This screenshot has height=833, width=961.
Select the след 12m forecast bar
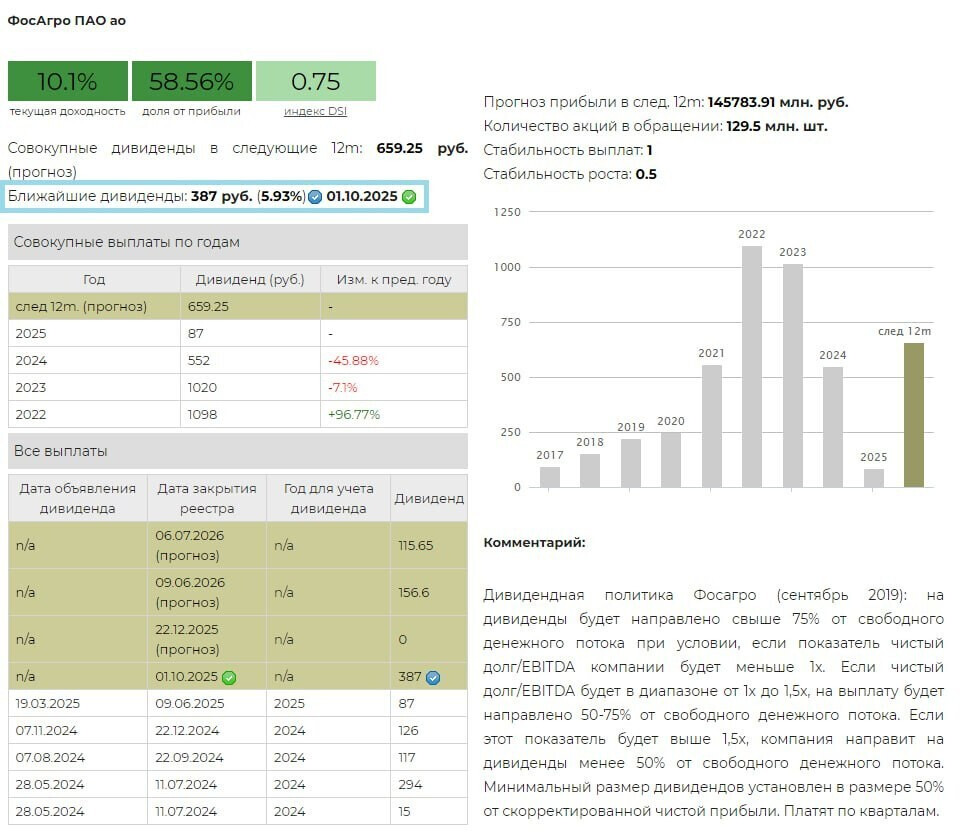pyautogui.click(x=914, y=414)
